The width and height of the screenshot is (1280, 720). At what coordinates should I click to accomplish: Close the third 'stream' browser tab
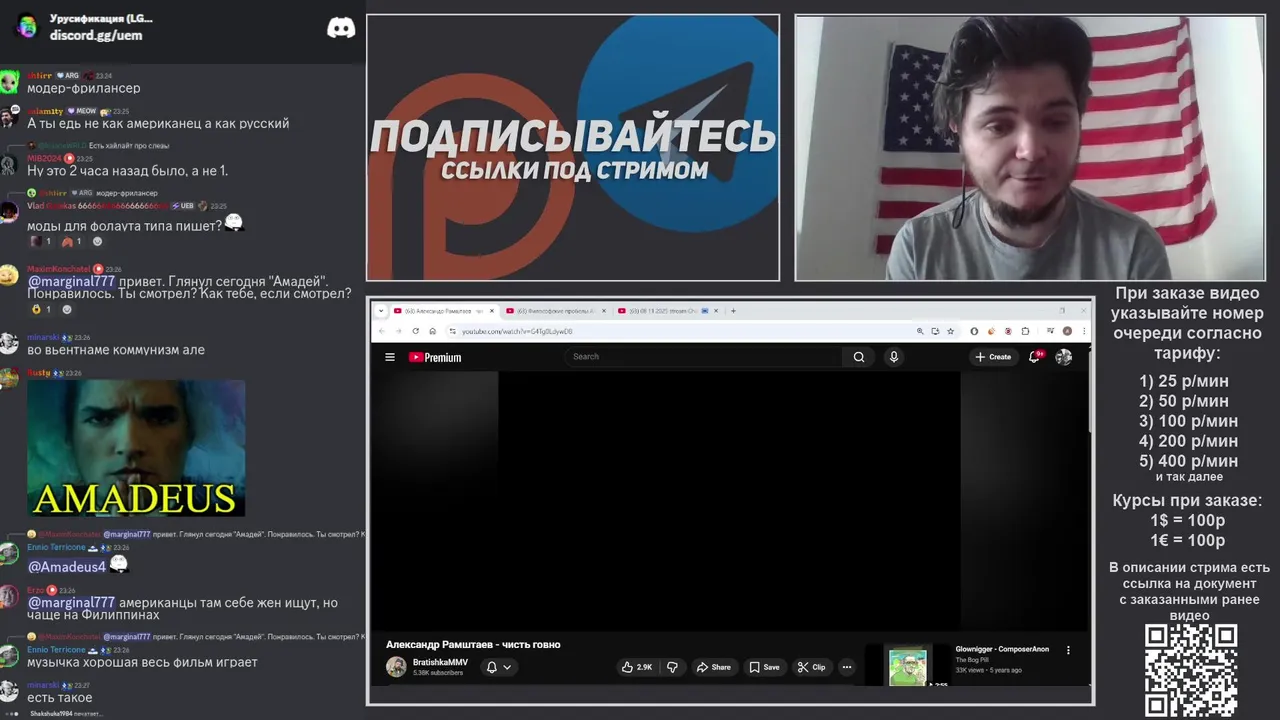[x=717, y=311]
